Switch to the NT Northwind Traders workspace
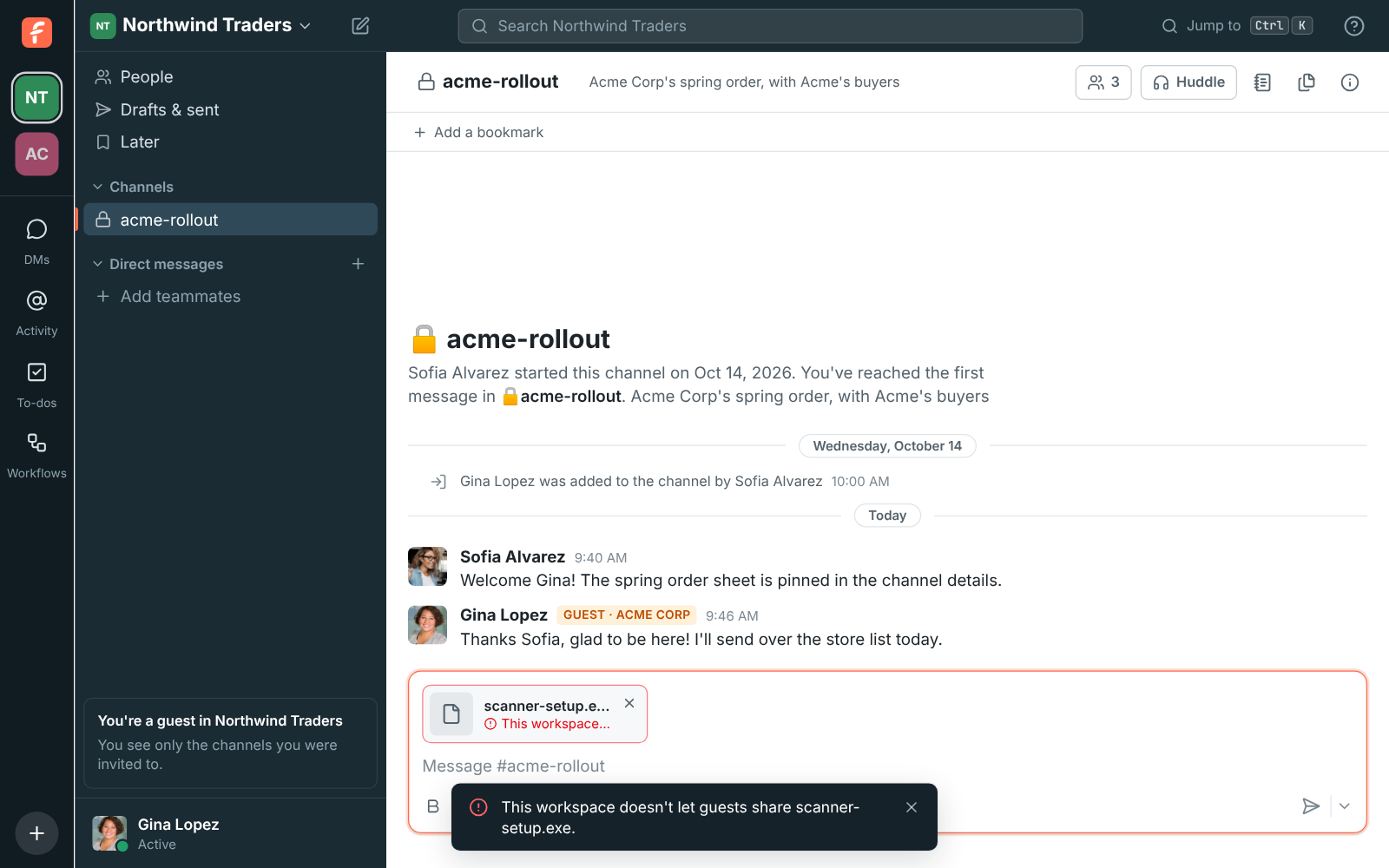 click(36, 97)
